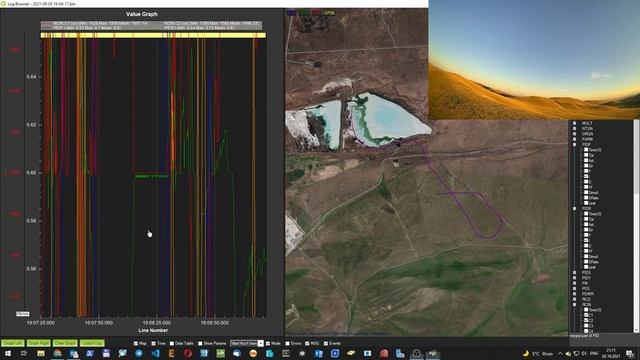This screenshot has height=360, width=640.
Task: Click the red legend swatch on the map
Action: point(316,13)
